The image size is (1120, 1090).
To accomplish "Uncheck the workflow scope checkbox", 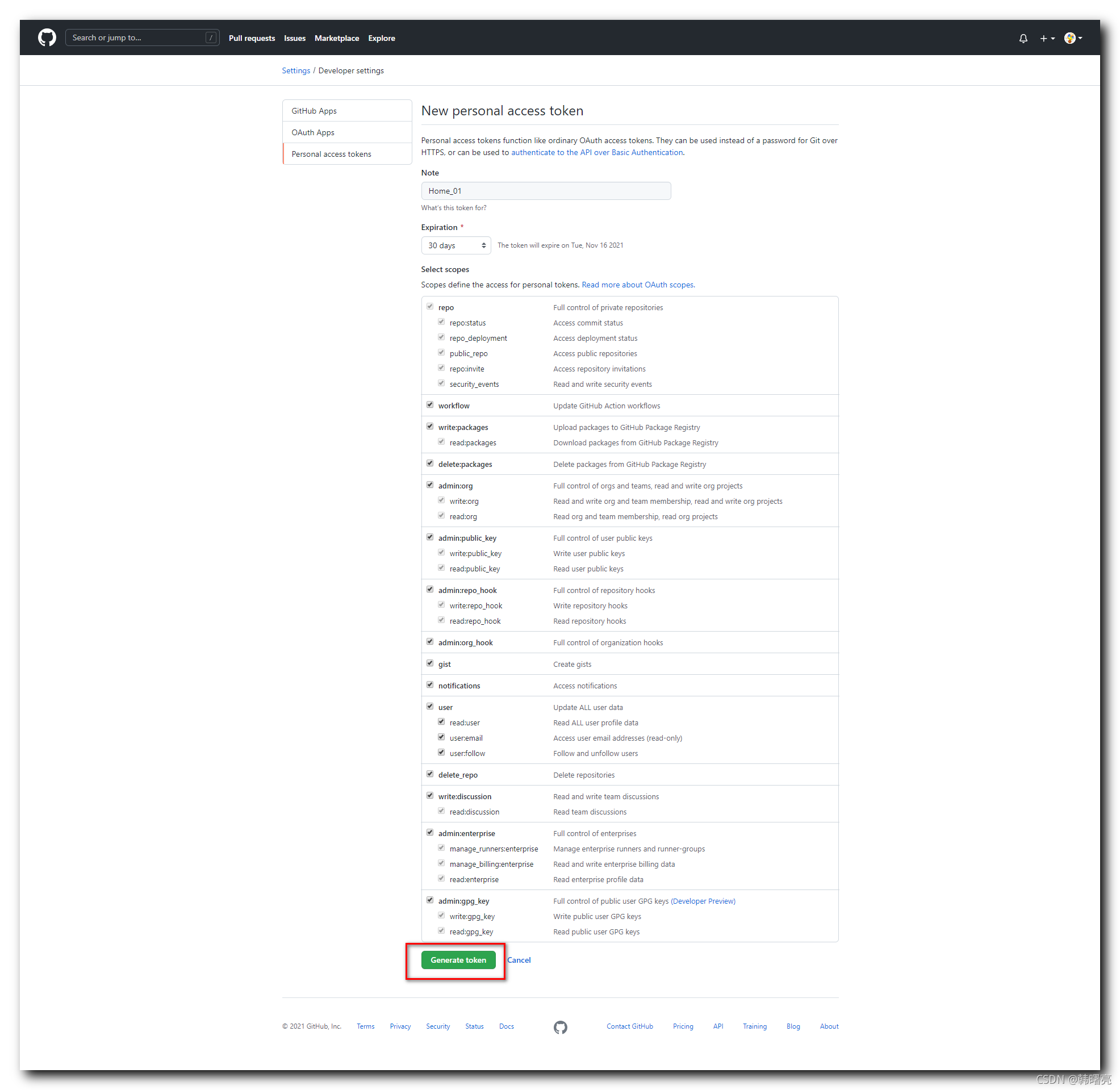I will point(429,405).
